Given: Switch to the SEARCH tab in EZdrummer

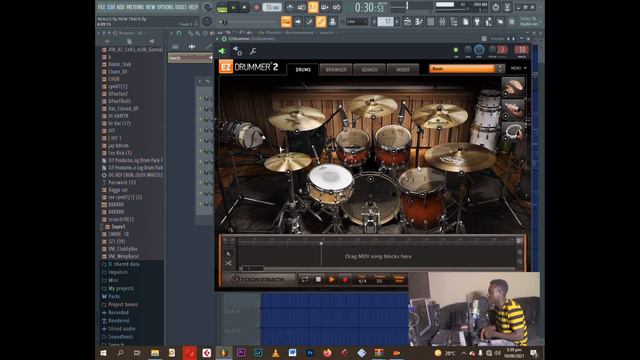Looking at the screenshot, I should (369, 69).
